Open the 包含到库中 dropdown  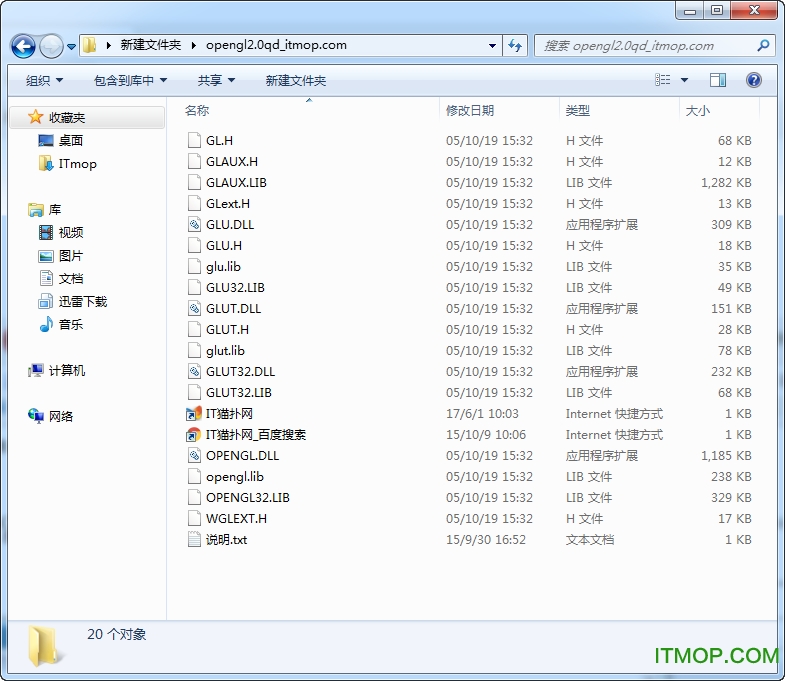pos(130,80)
